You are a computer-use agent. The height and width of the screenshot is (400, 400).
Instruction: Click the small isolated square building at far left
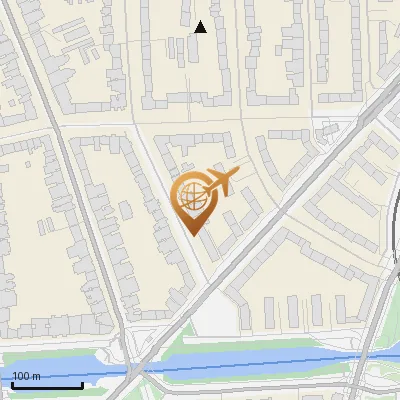(28, 164)
